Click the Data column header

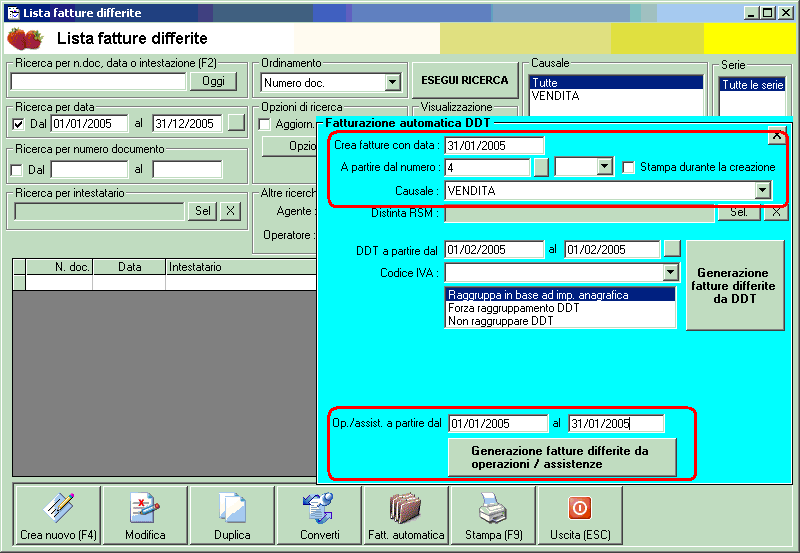point(129,267)
